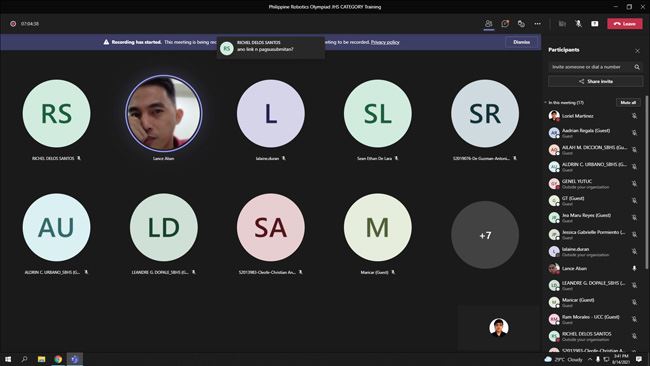Click the SR avatar tile
Screen dimensions: 650x366
coord(485,114)
